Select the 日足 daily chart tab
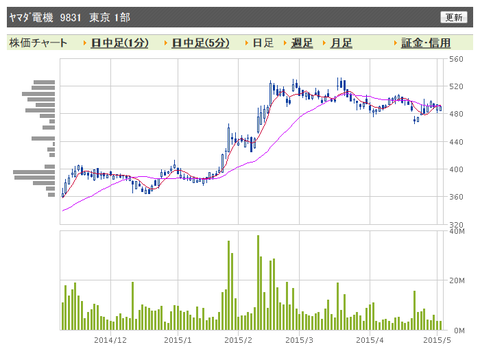 click(263, 43)
